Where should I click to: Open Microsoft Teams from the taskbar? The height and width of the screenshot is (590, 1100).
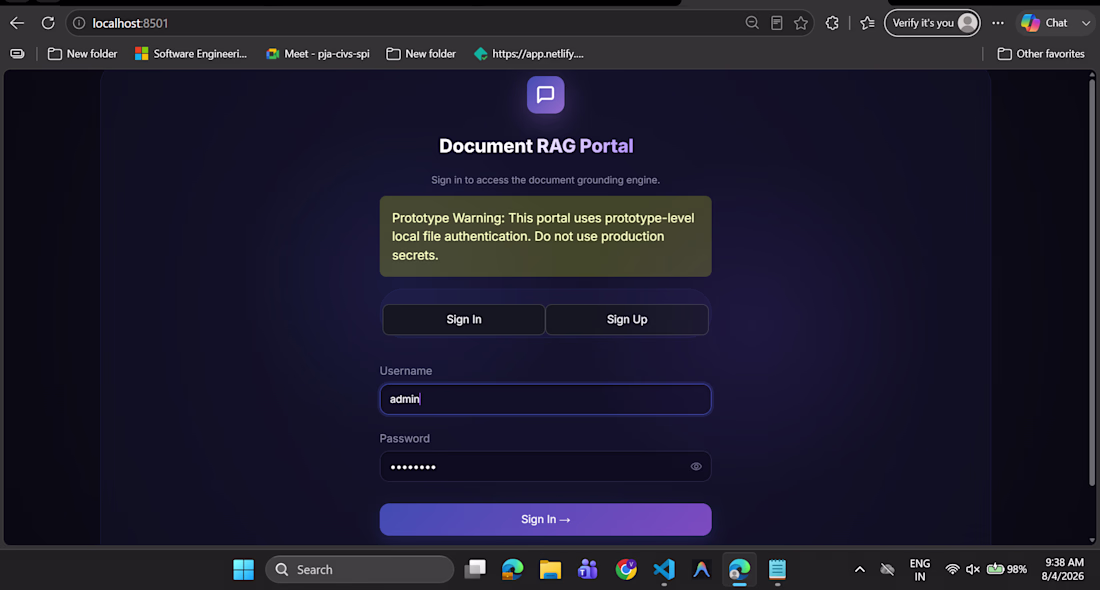(x=588, y=570)
